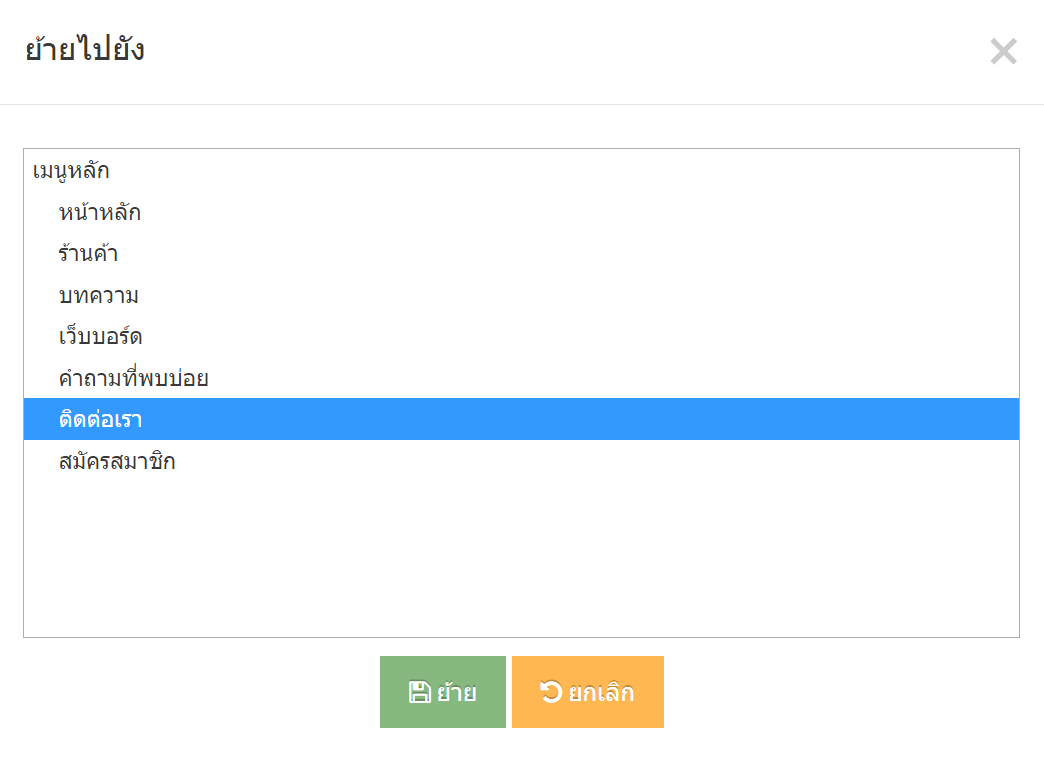Select the เว็บบอร์ด menu item
Screen dimensions: 1044x770
click(x=521, y=336)
